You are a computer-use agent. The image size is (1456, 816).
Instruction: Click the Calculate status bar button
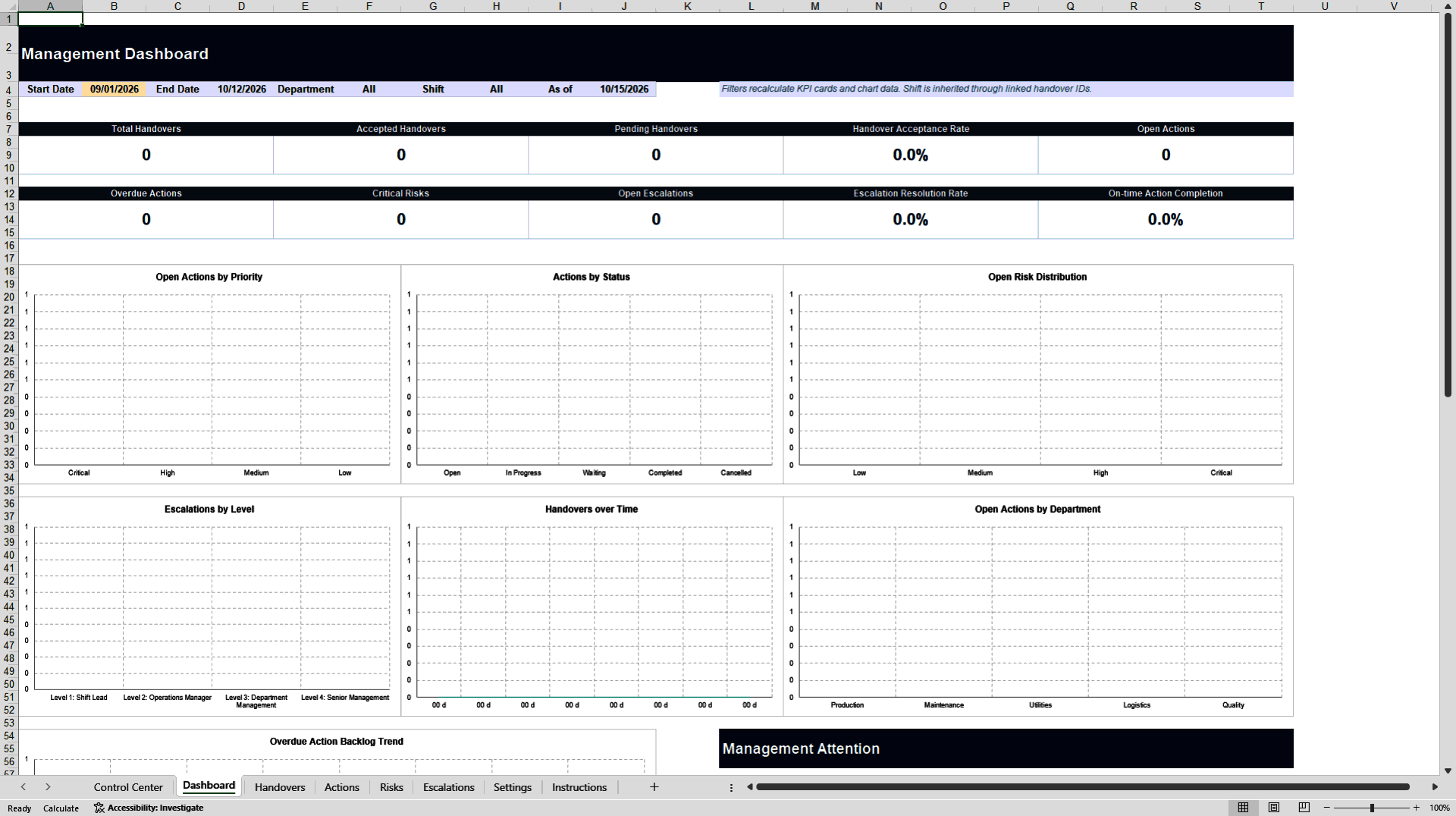pos(61,808)
